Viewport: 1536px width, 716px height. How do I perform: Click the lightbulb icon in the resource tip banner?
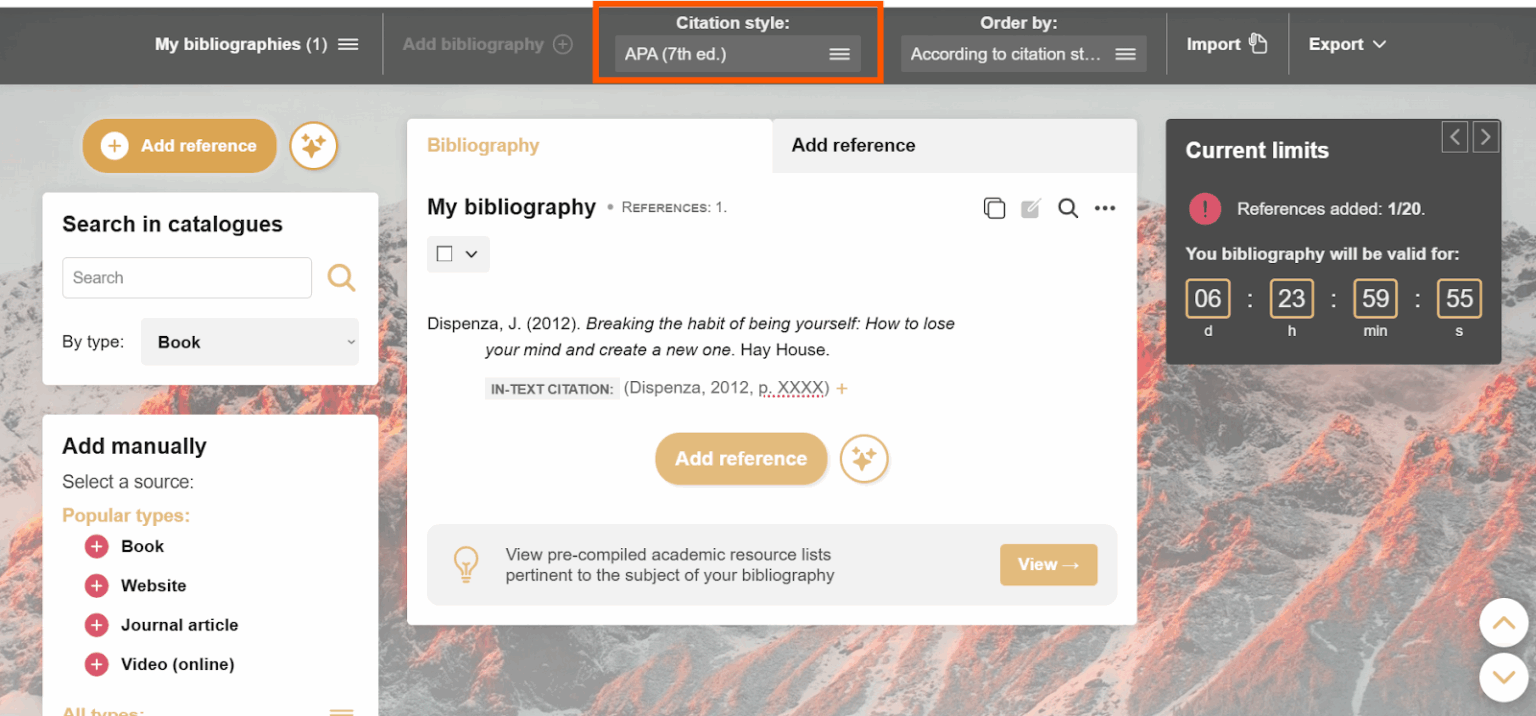tap(466, 564)
